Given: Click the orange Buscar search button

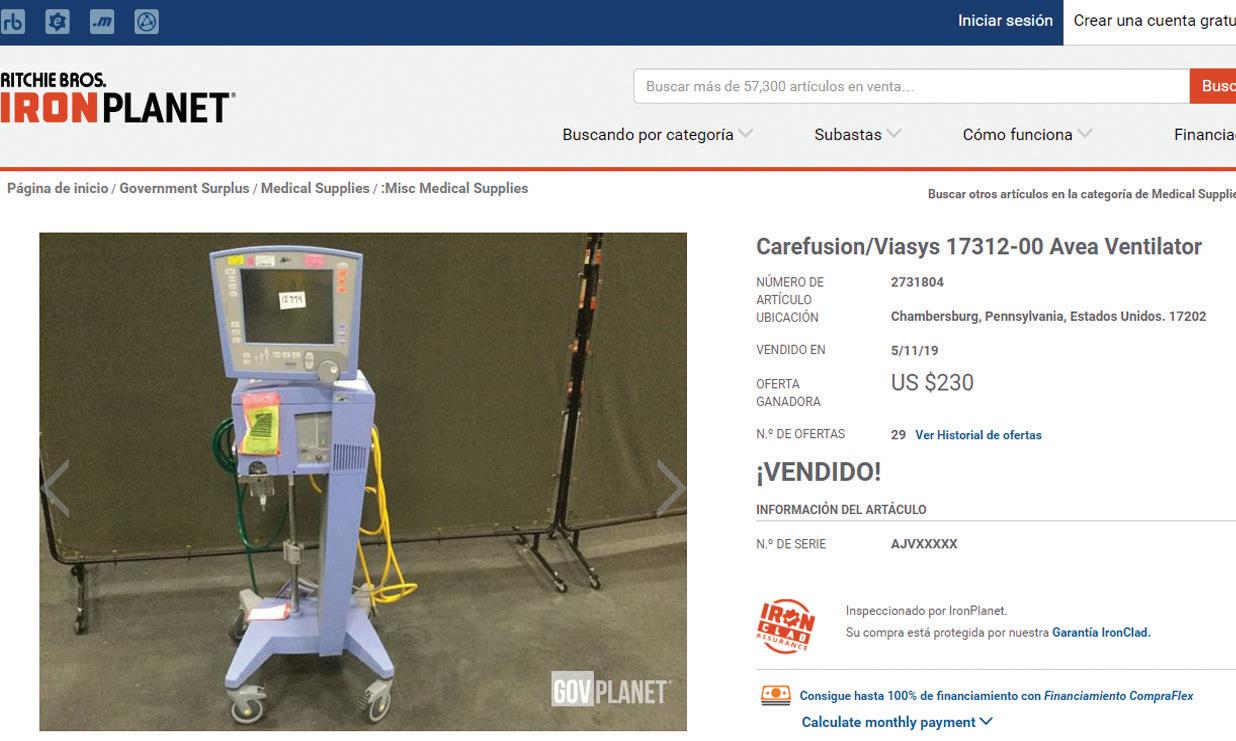Looking at the screenshot, I should 1213,86.
